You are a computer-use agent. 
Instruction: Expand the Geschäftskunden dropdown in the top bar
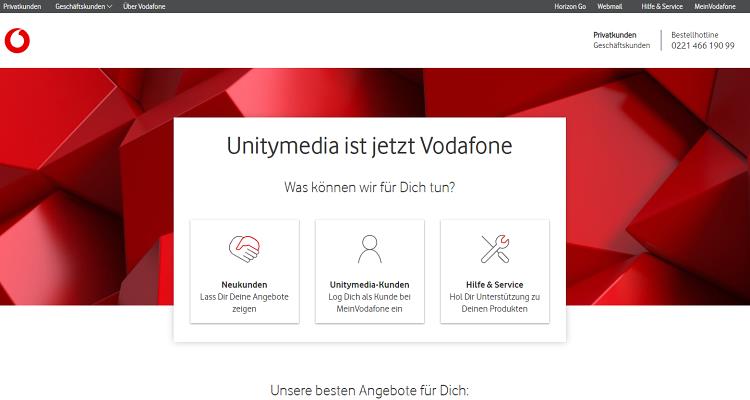83,6
